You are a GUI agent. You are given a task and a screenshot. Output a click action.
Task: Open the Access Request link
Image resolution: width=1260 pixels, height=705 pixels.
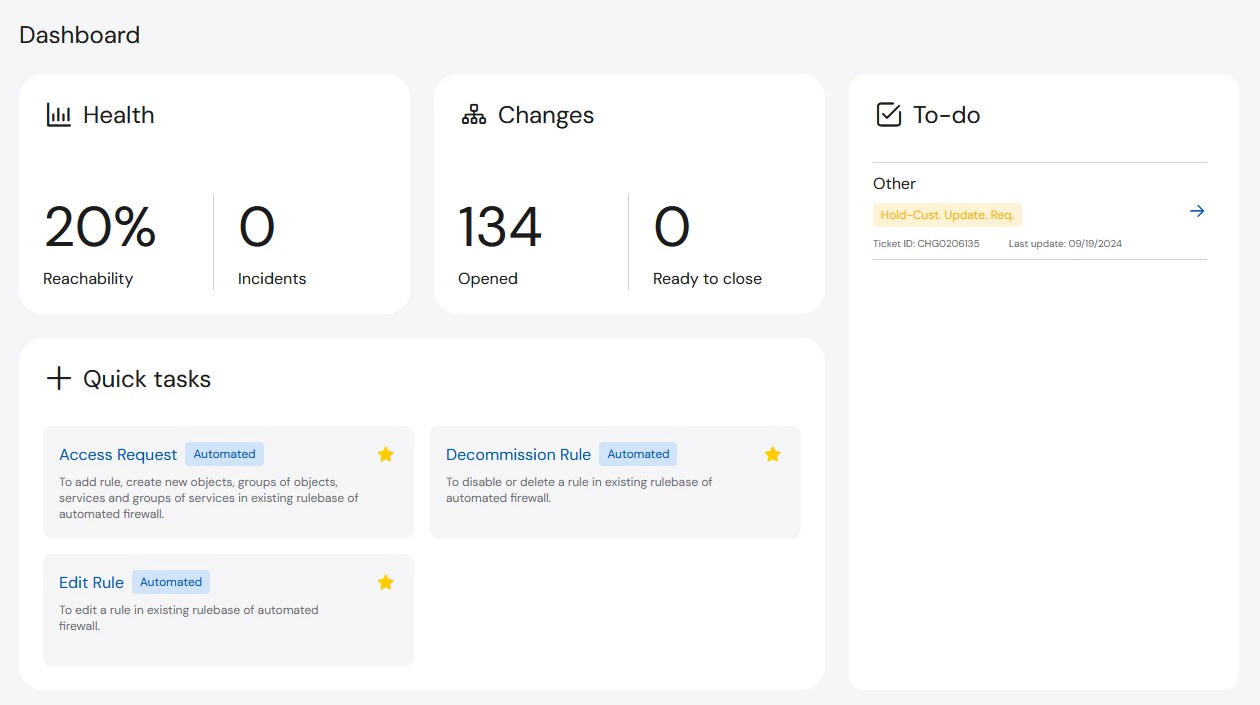[118, 455]
